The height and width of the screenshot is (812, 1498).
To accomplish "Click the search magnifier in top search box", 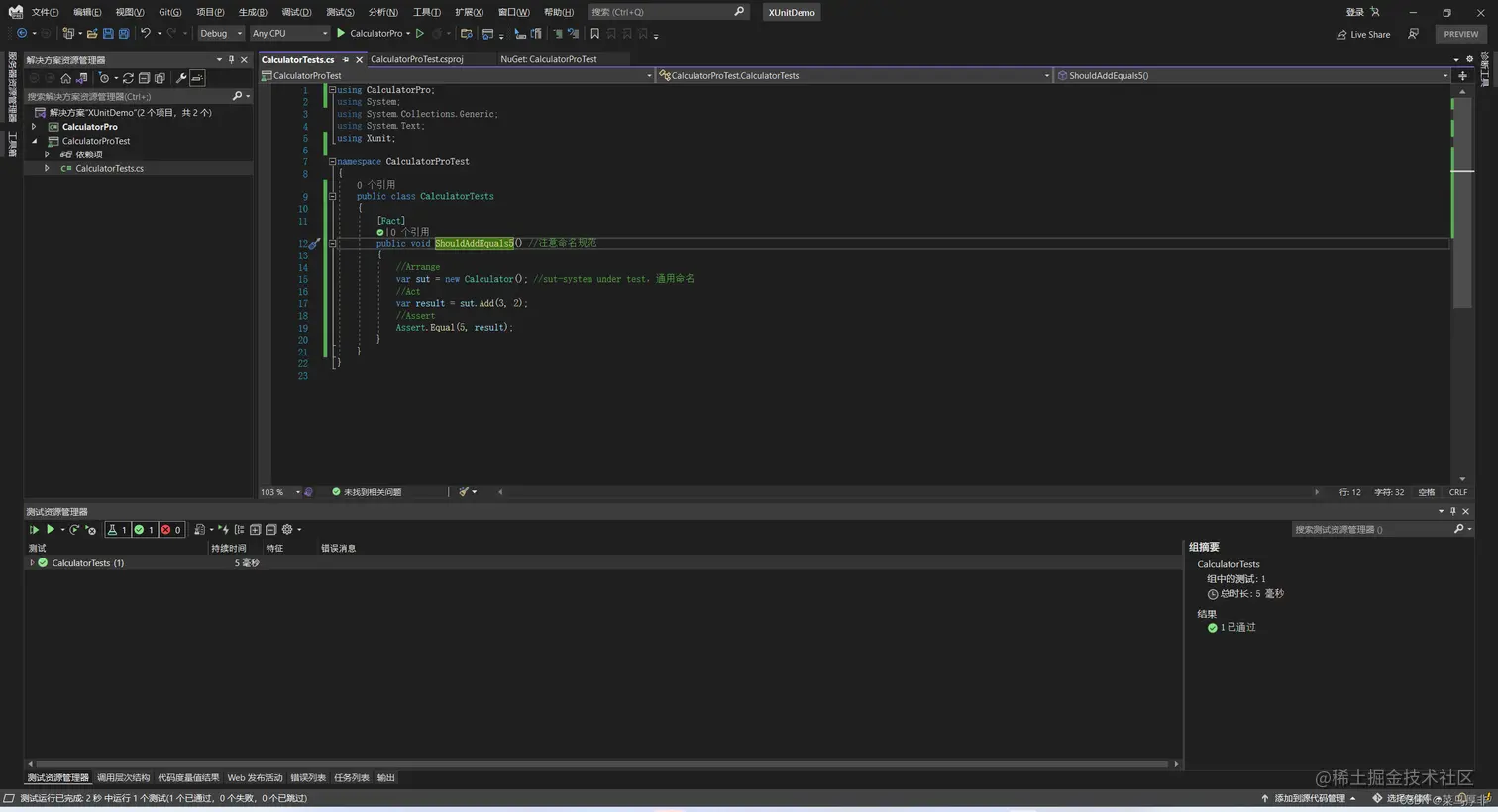I will [739, 12].
